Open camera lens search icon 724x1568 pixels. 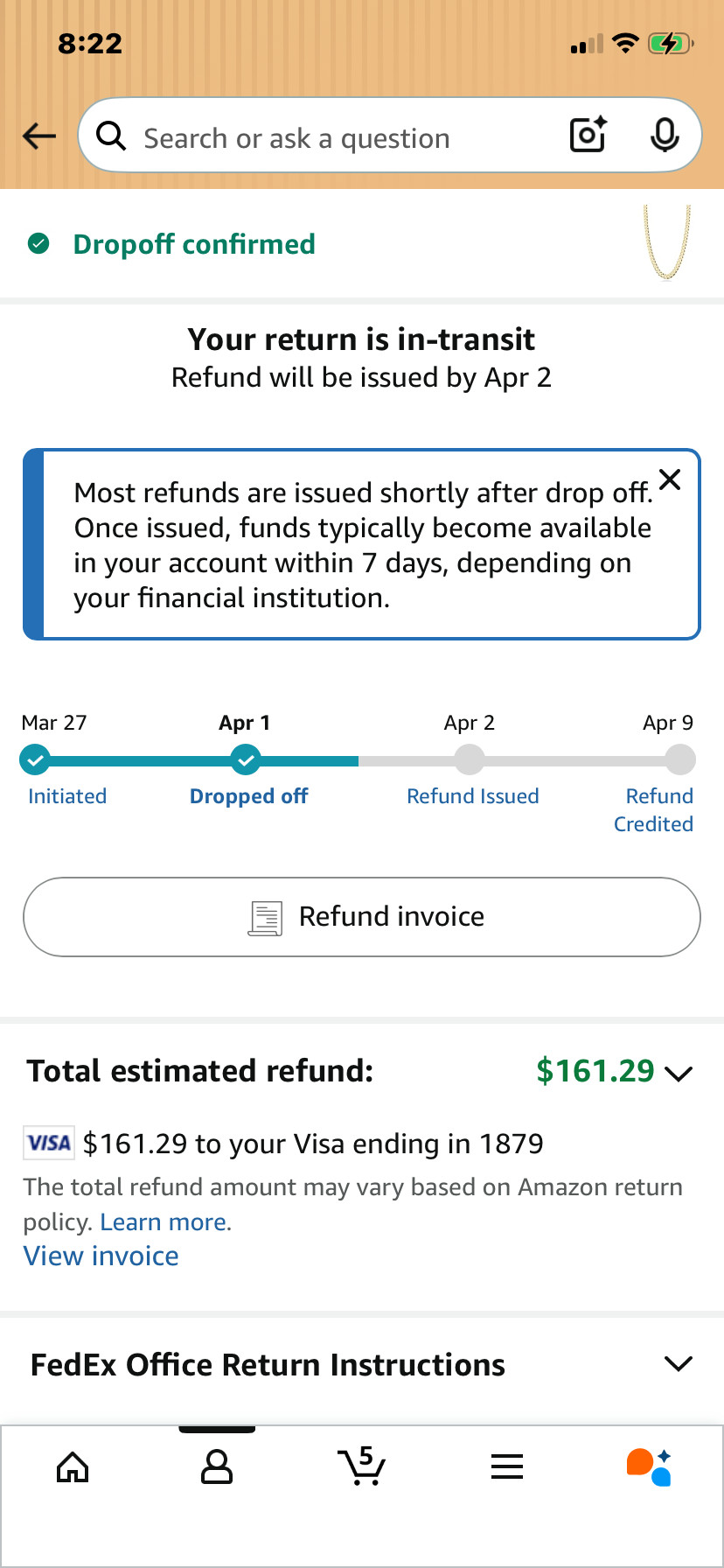point(588,135)
